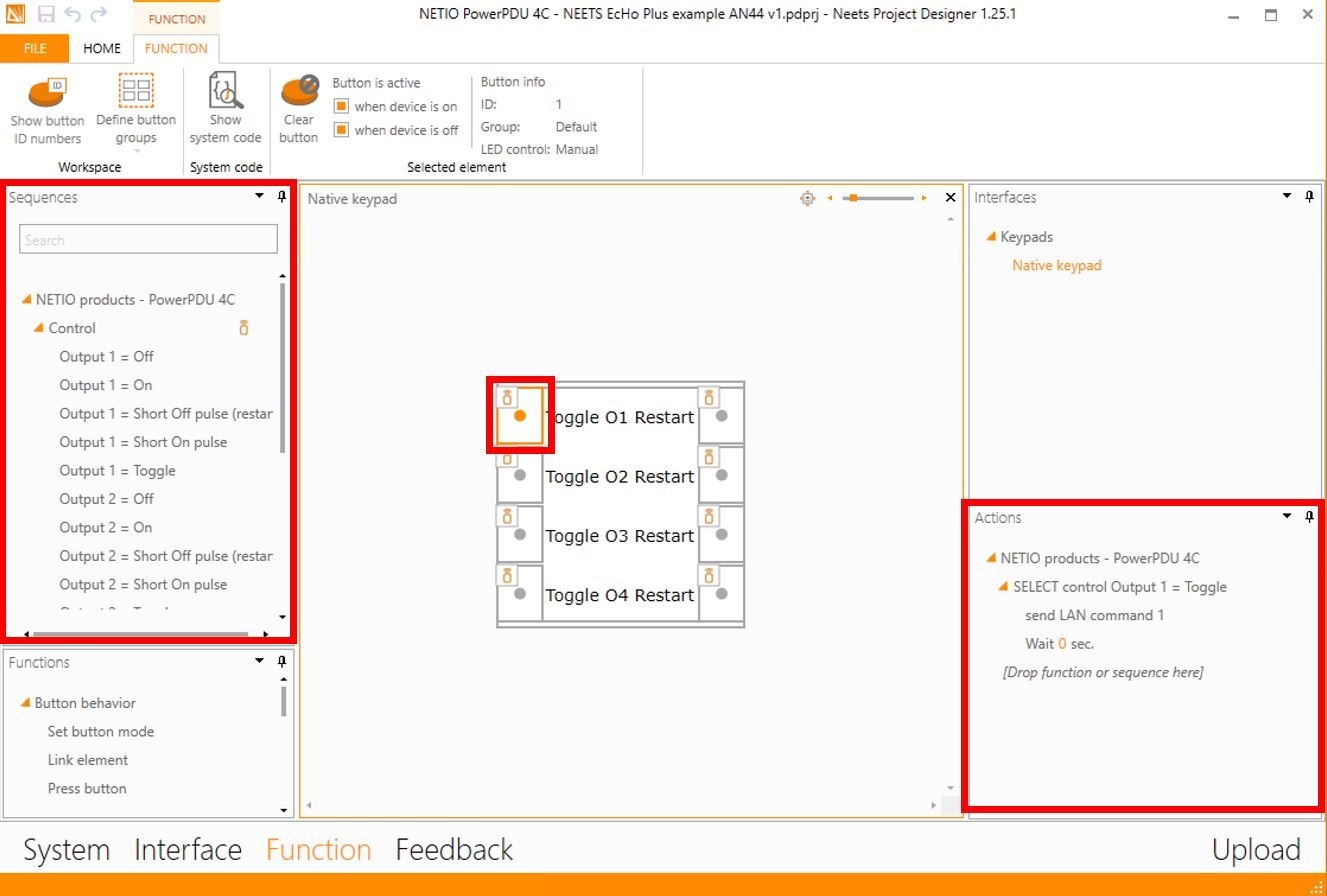
Task: Adjust the keypad zoom slider
Action: point(852,198)
